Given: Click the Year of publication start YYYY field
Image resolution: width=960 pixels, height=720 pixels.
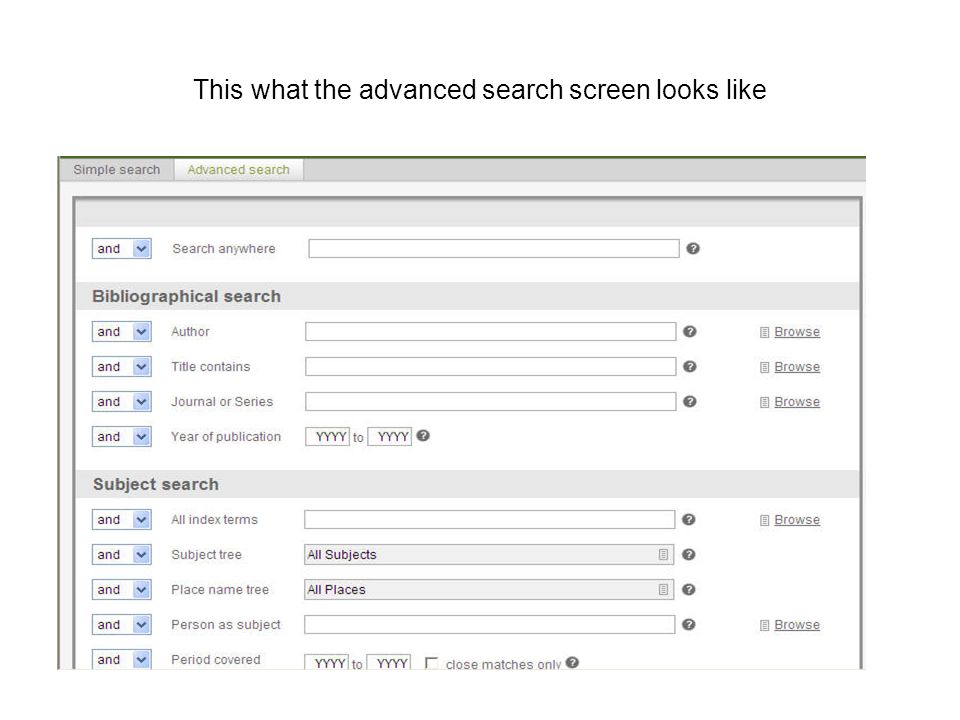Looking at the screenshot, I should pos(328,437).
